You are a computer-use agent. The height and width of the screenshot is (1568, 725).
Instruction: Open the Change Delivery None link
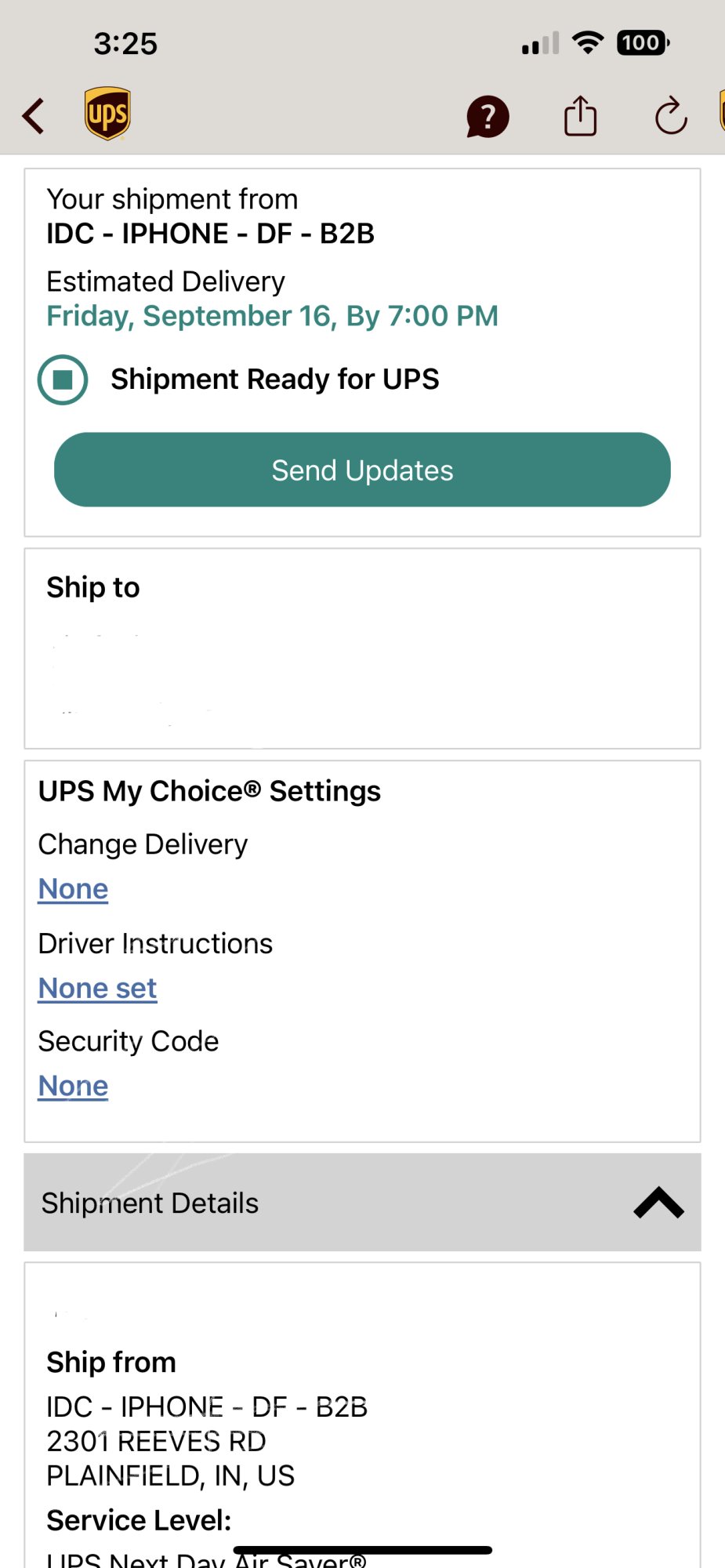pyautogui.click(x=74, y=889)
